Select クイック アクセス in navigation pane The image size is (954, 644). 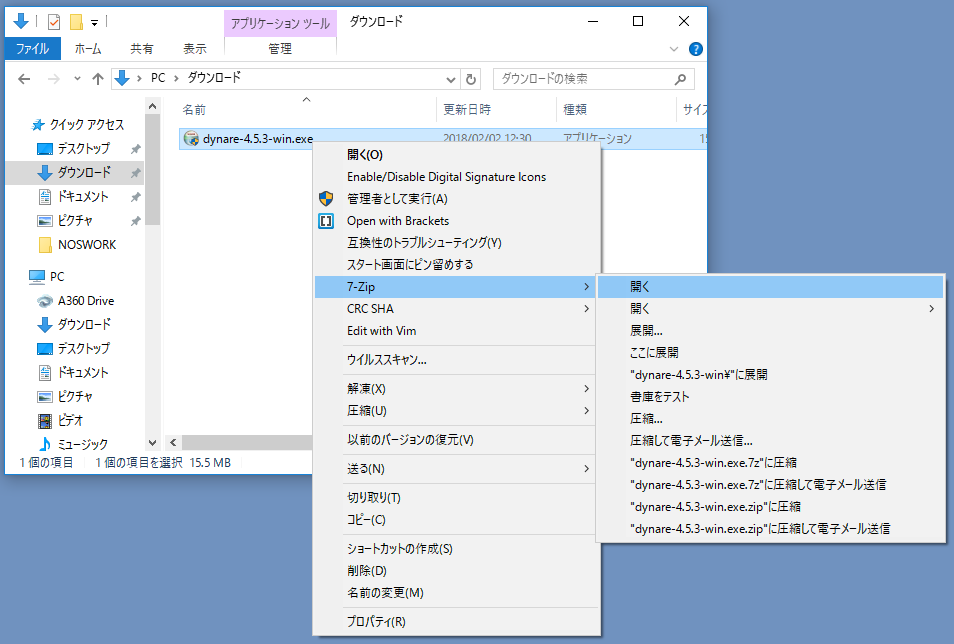(x=86, y=125)
